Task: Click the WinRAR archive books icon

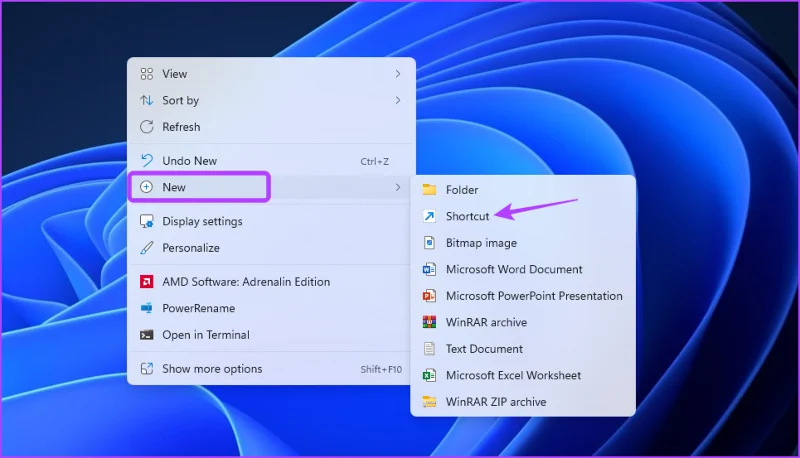Action: (429, 322)
